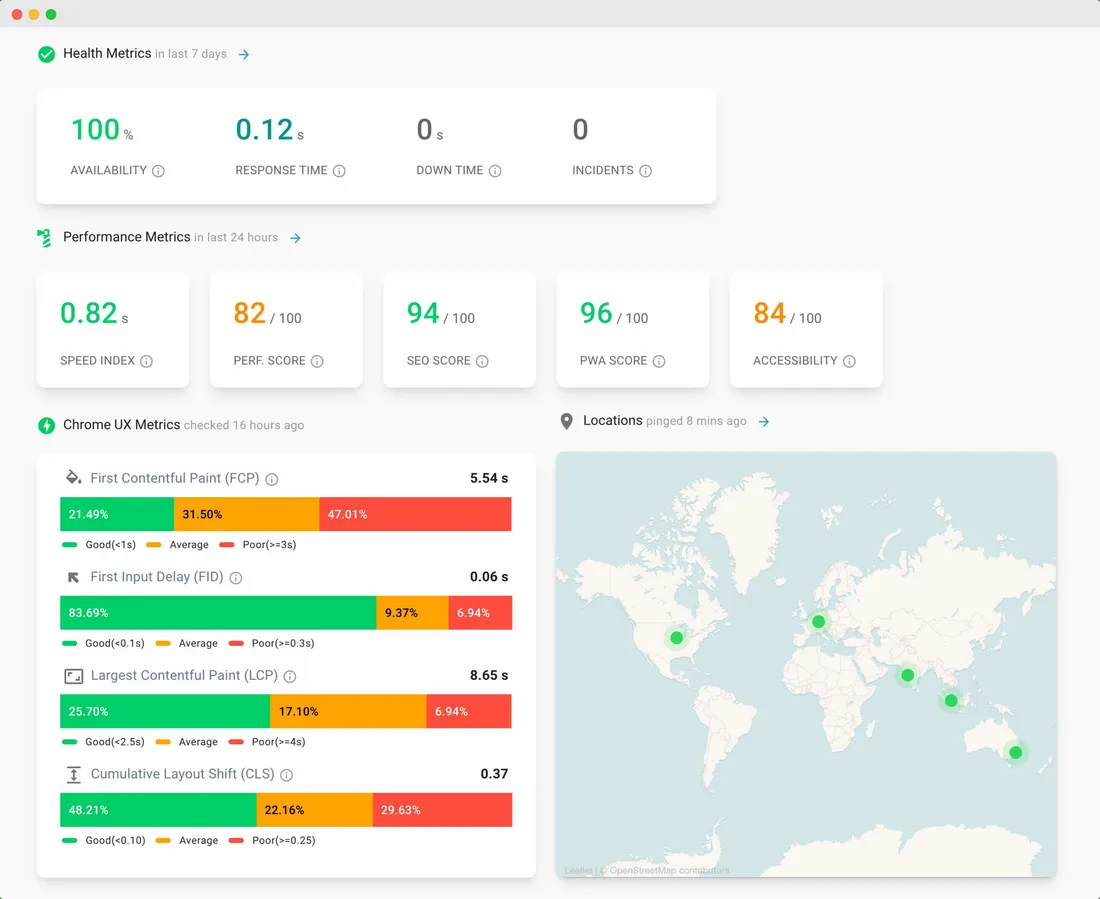Click the info icon next to Incidents

click(645, 171)
